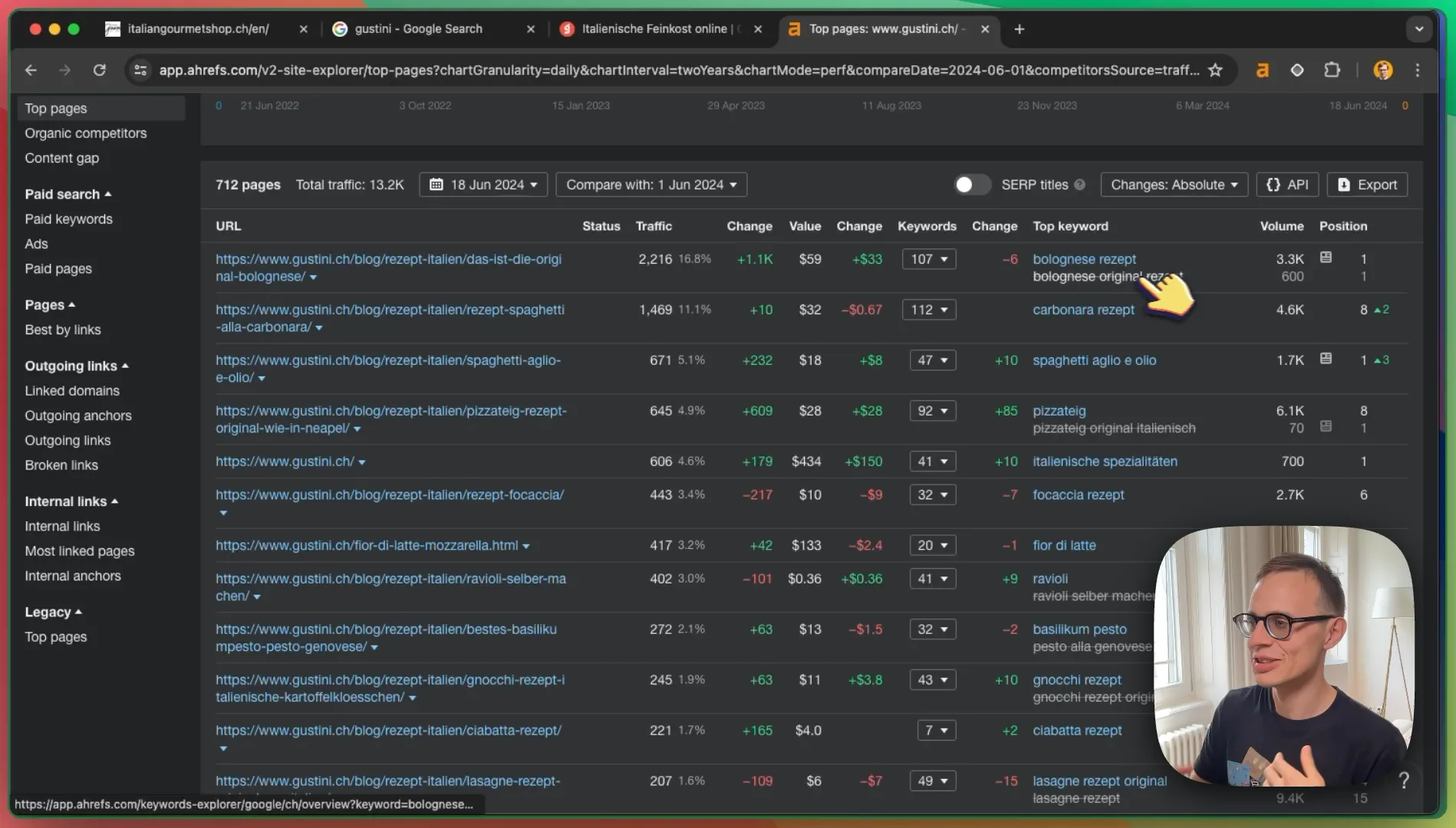Open a new browser tab
Screen dimensions: 1456x828
(x=1019, y=29)
